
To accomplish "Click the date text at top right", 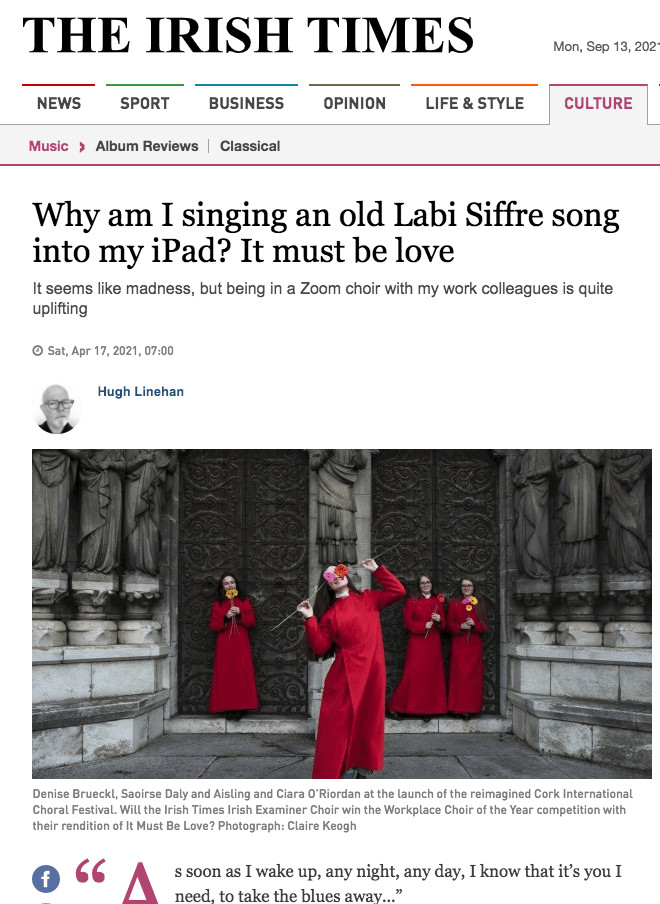I will tap(606, 47).
